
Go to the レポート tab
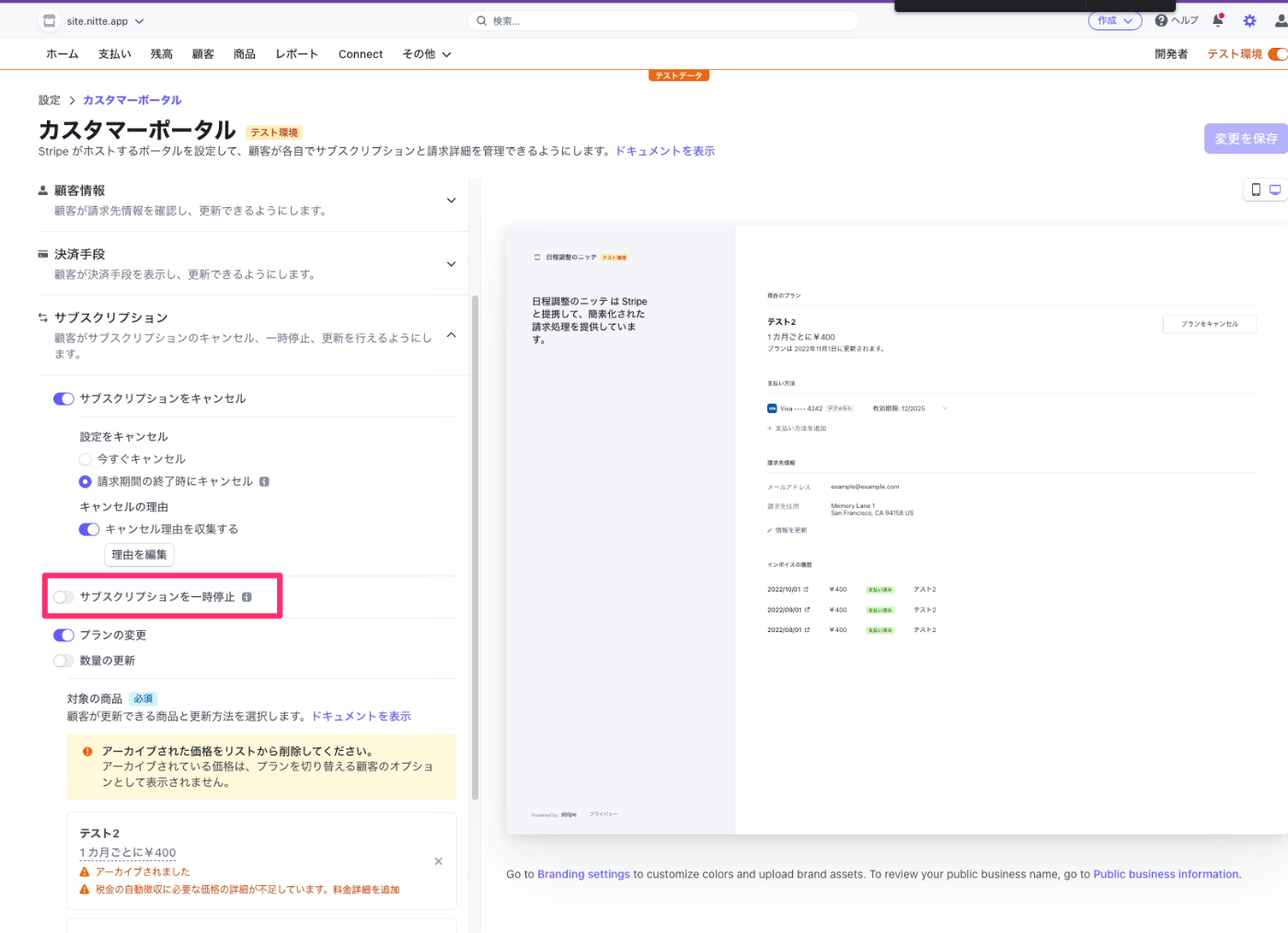pyautogui.click(x=297, y=54)
